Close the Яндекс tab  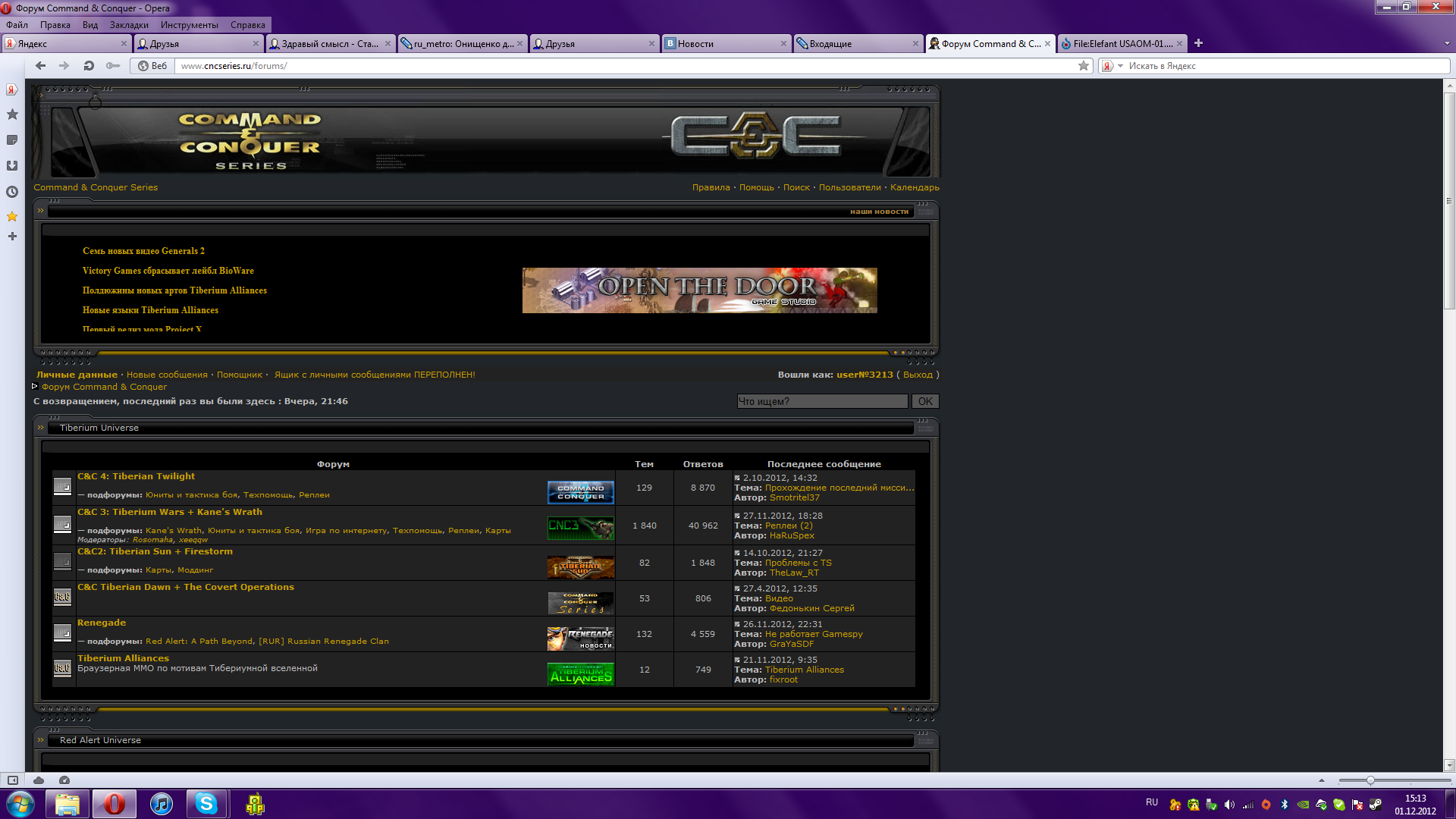click(124, 44)
